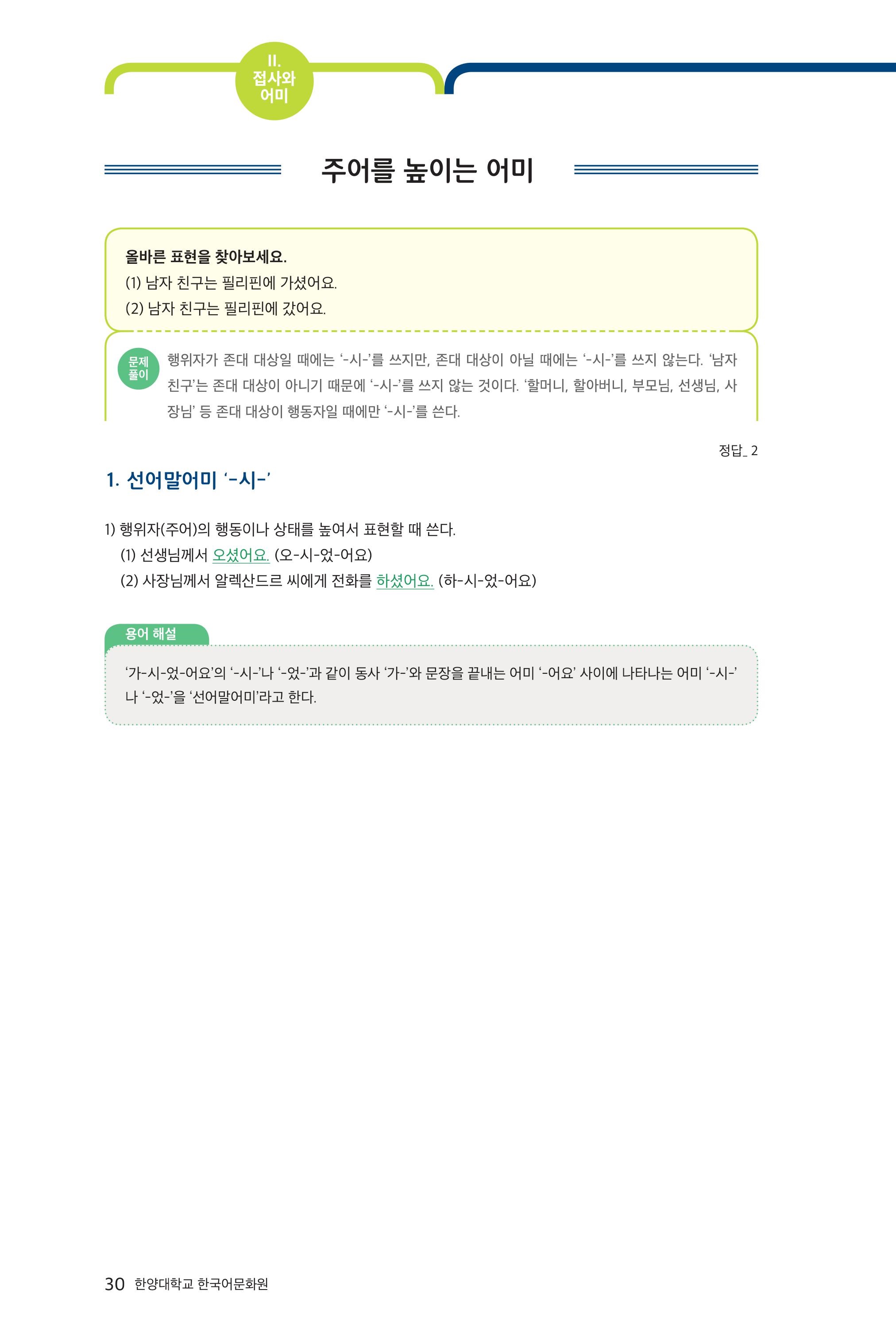Viewport: 896px width, 1344px height.
Task: Click the explanation paragraph beginning '행위자가 존대 대상일'
Action: tap(452, 386)
